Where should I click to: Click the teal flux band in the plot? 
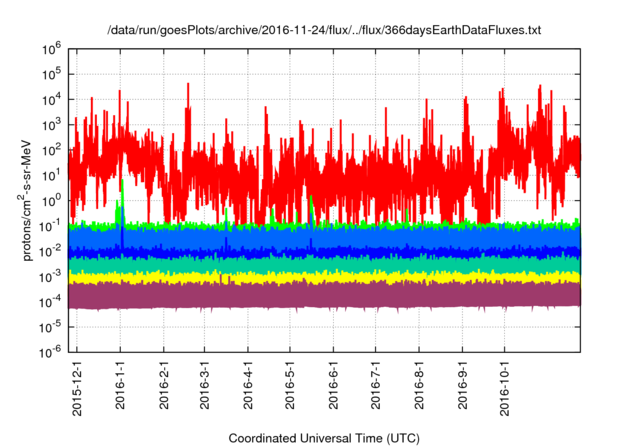tap(324, 264)
